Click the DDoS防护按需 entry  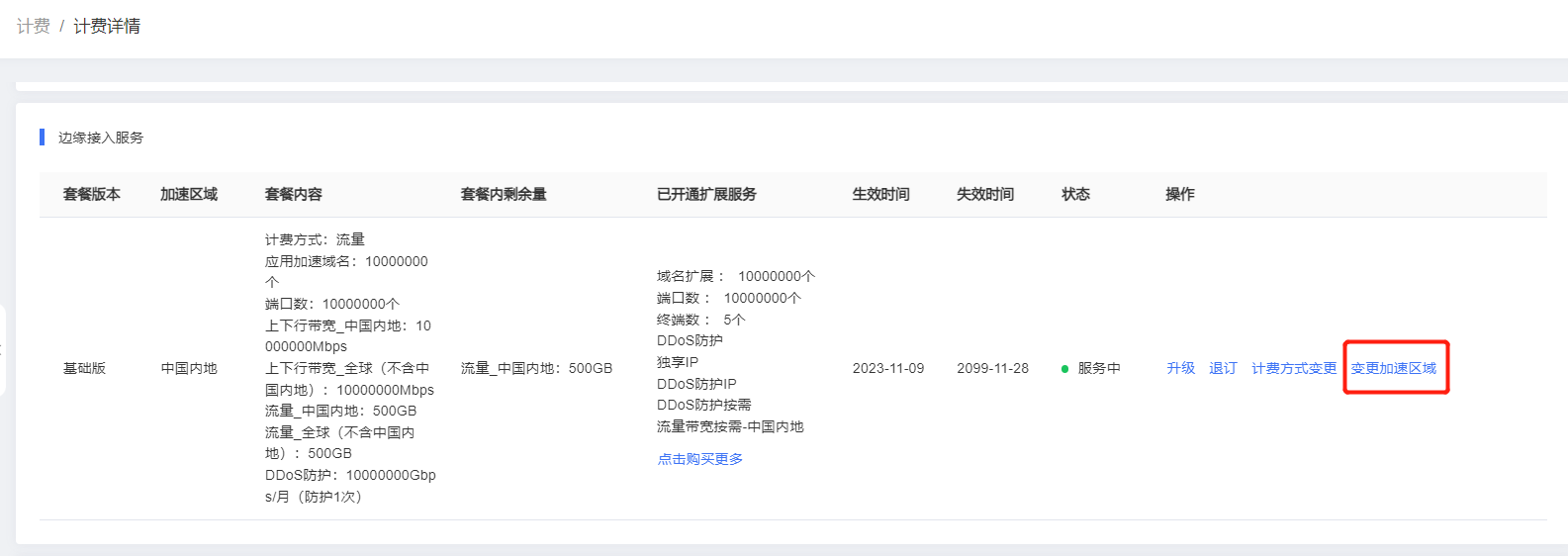click(704, 405)
